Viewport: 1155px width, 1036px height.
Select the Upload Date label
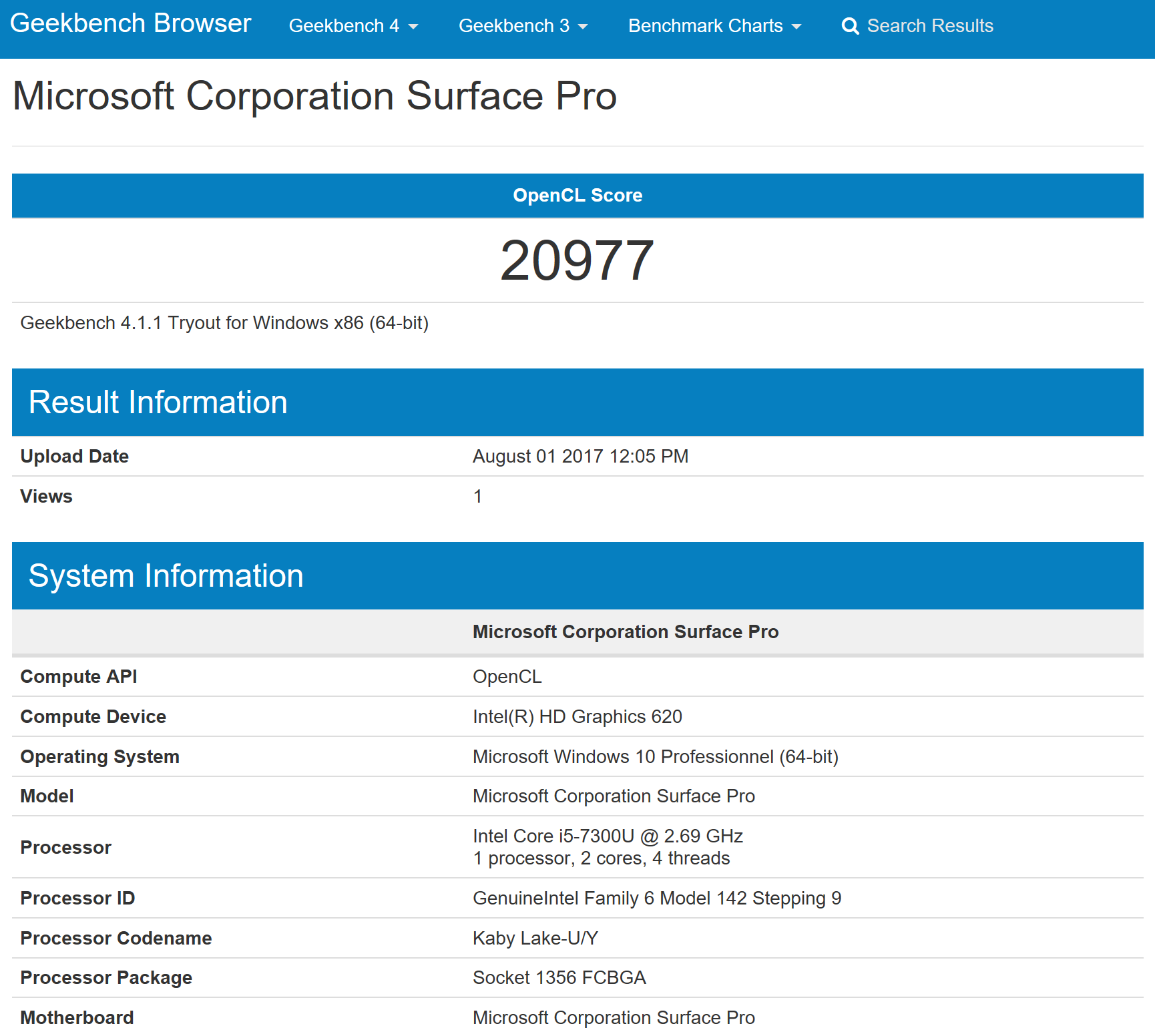[75, 457]
